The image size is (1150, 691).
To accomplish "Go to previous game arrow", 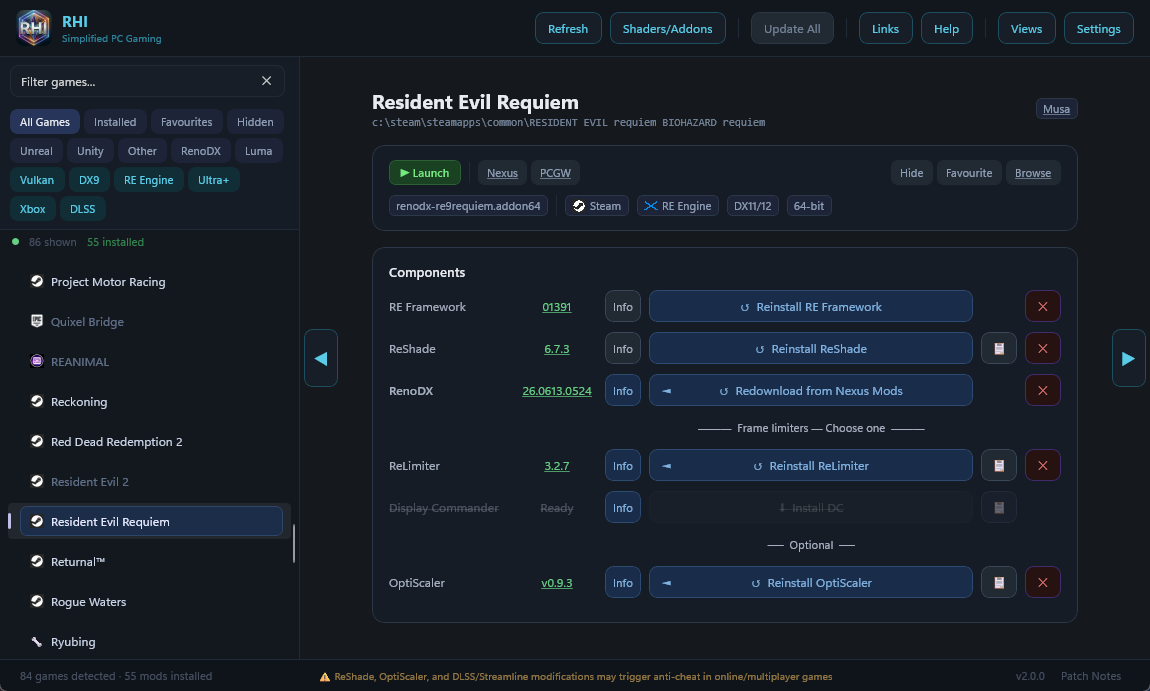I will pos(321,358).
